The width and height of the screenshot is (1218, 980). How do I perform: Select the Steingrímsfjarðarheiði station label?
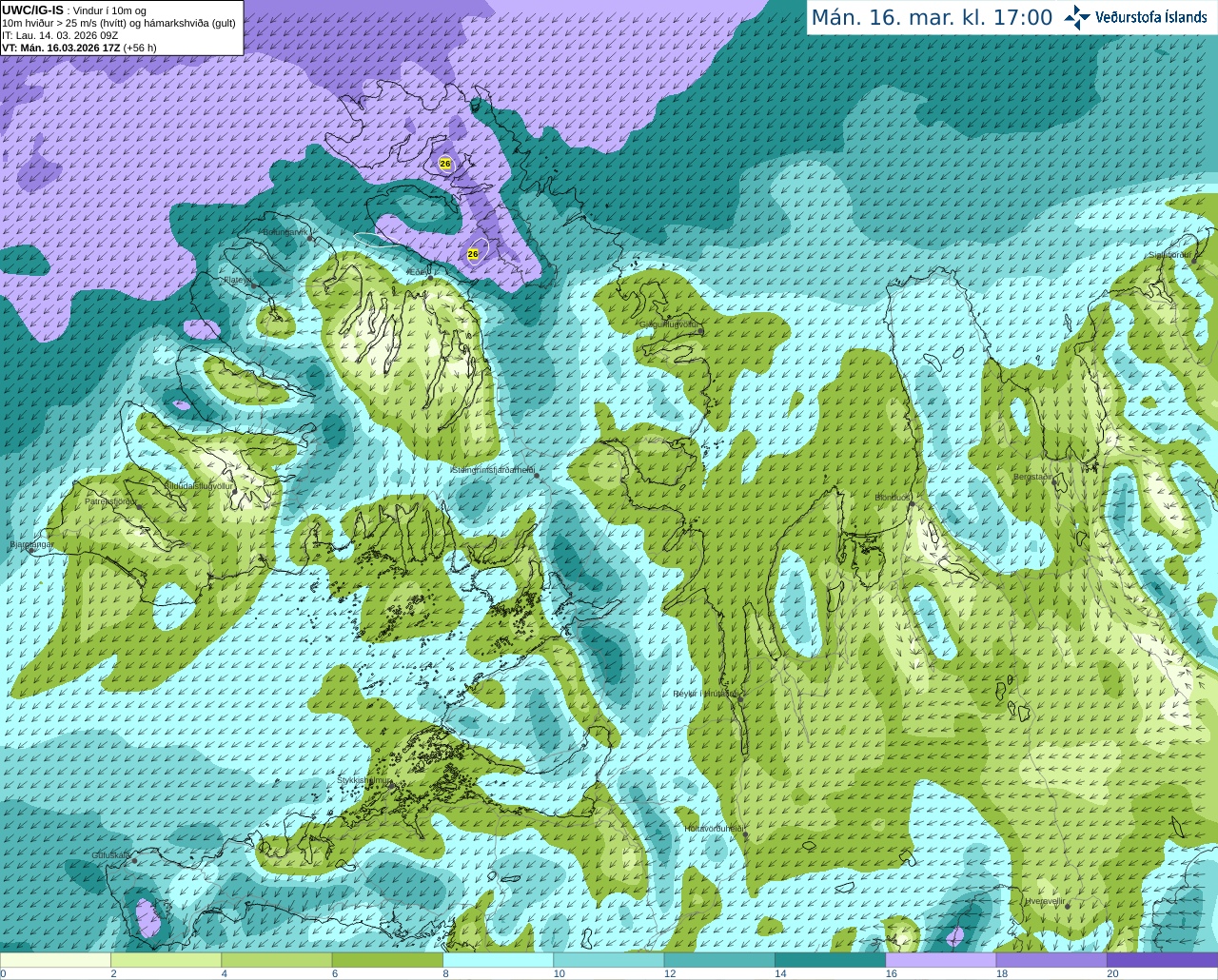(492, 470)
